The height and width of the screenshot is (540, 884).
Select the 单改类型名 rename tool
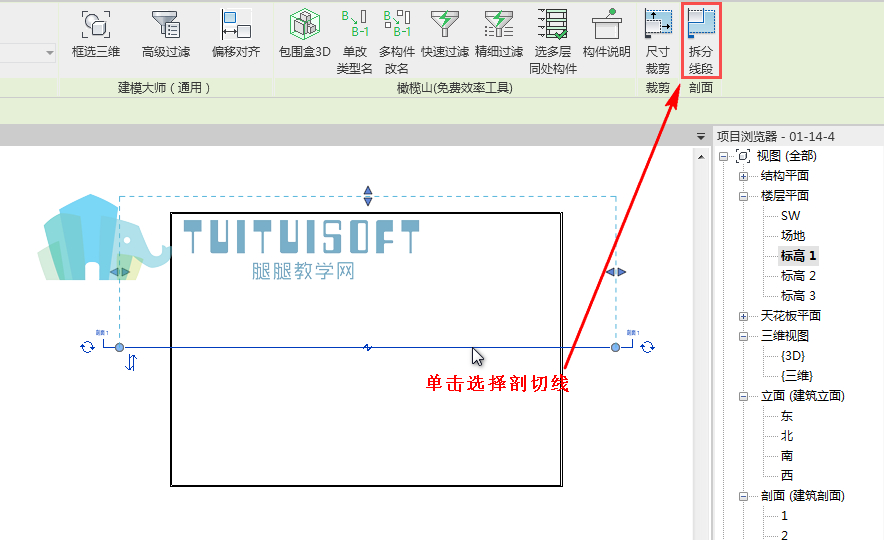[354, 42]
